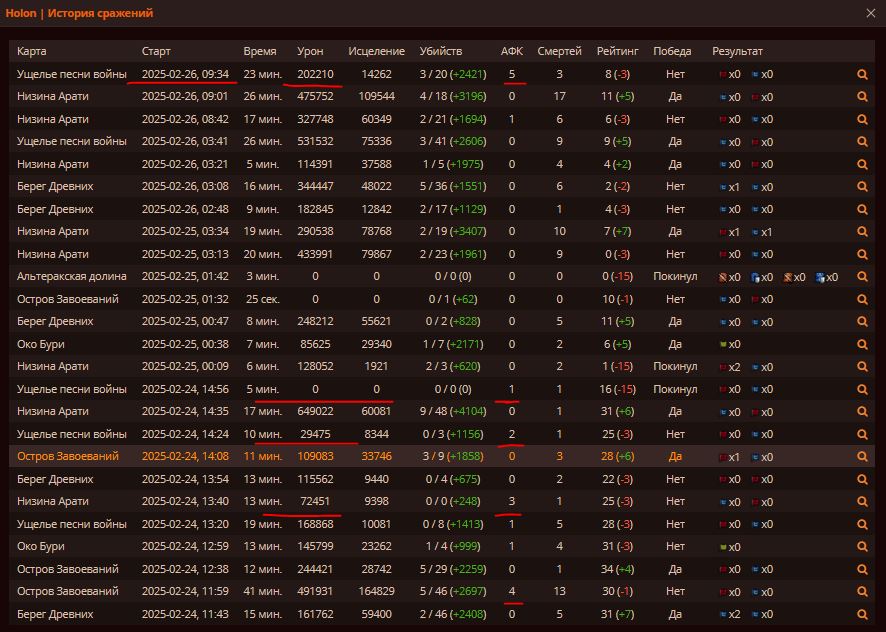Click the damage value 649022
The height and width of the screenshot is (632, 886).
pyautogui.click(x=315, y=412)
